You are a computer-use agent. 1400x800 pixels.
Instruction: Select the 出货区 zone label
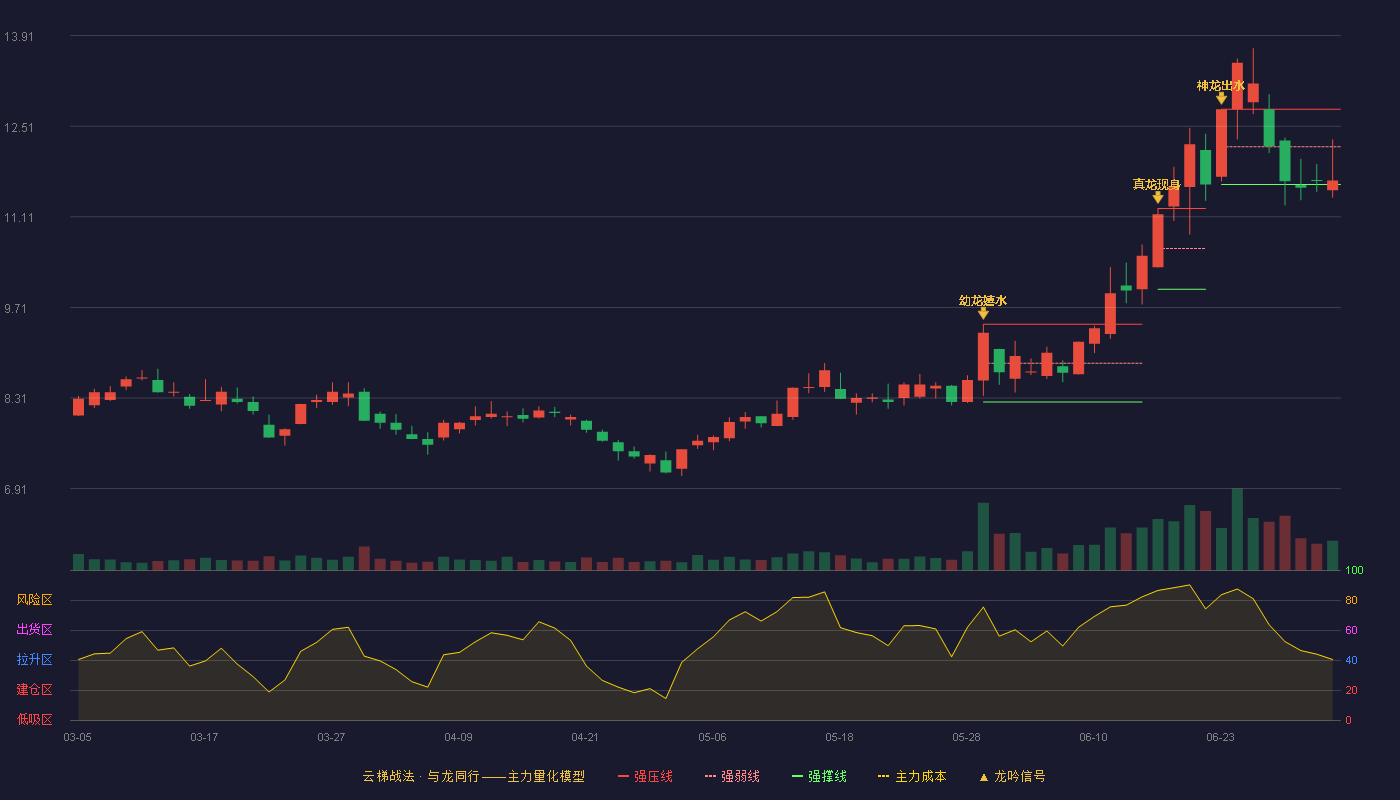point(34,630)
